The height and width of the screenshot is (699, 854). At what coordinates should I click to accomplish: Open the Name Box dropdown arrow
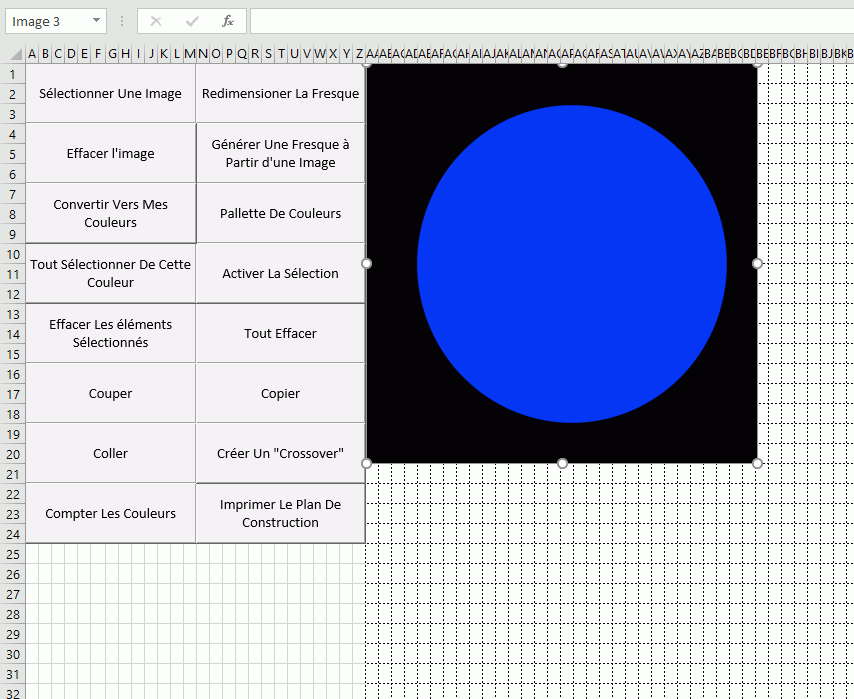coord(96,21)
